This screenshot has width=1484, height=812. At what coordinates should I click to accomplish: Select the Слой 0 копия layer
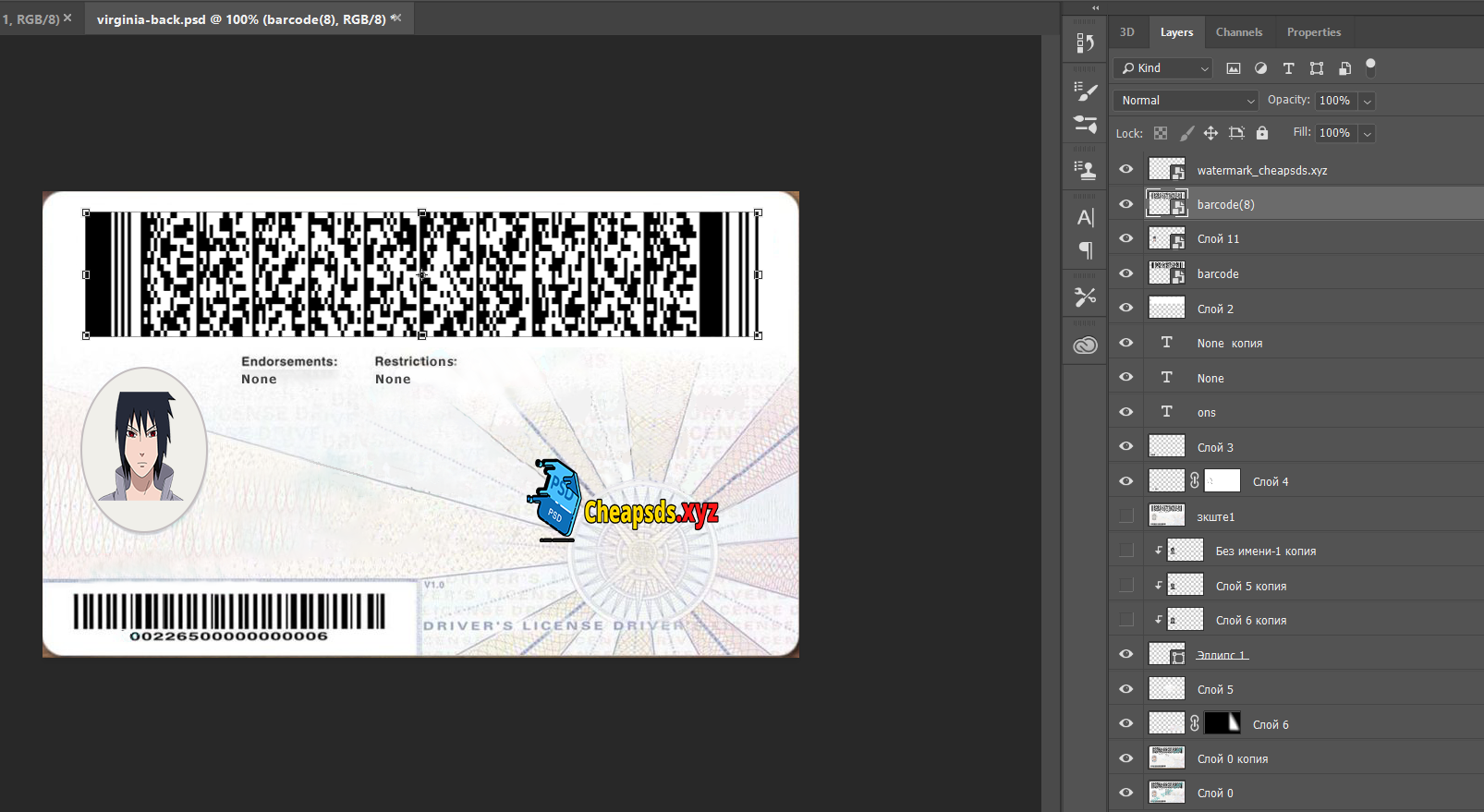click(1233, 759)
